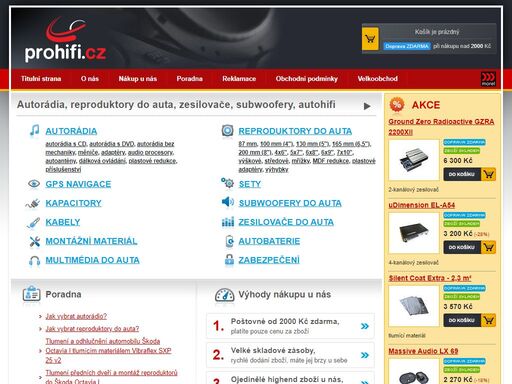Screen dimensions: 512x384
Task: Open the shopping cart icon in header
Action: click(370, 39)
